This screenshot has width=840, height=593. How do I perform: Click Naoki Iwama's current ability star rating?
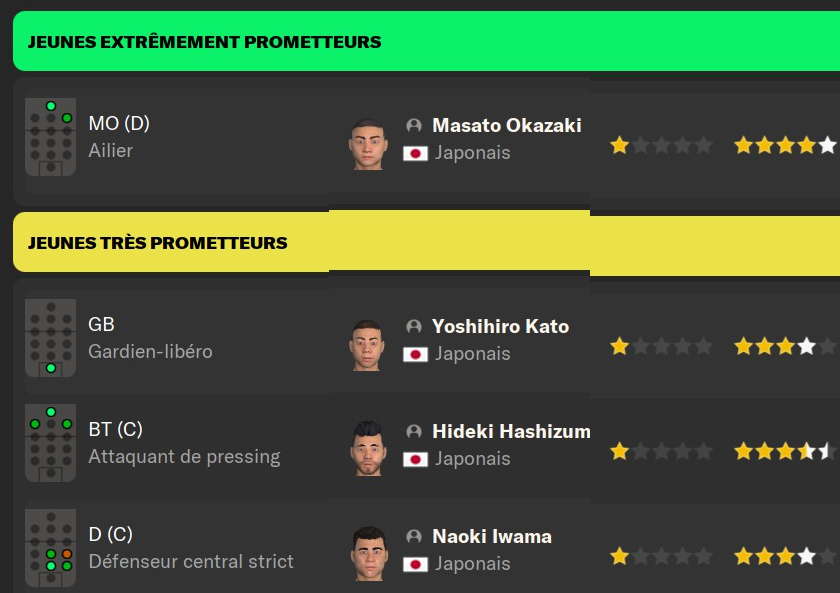661,556
